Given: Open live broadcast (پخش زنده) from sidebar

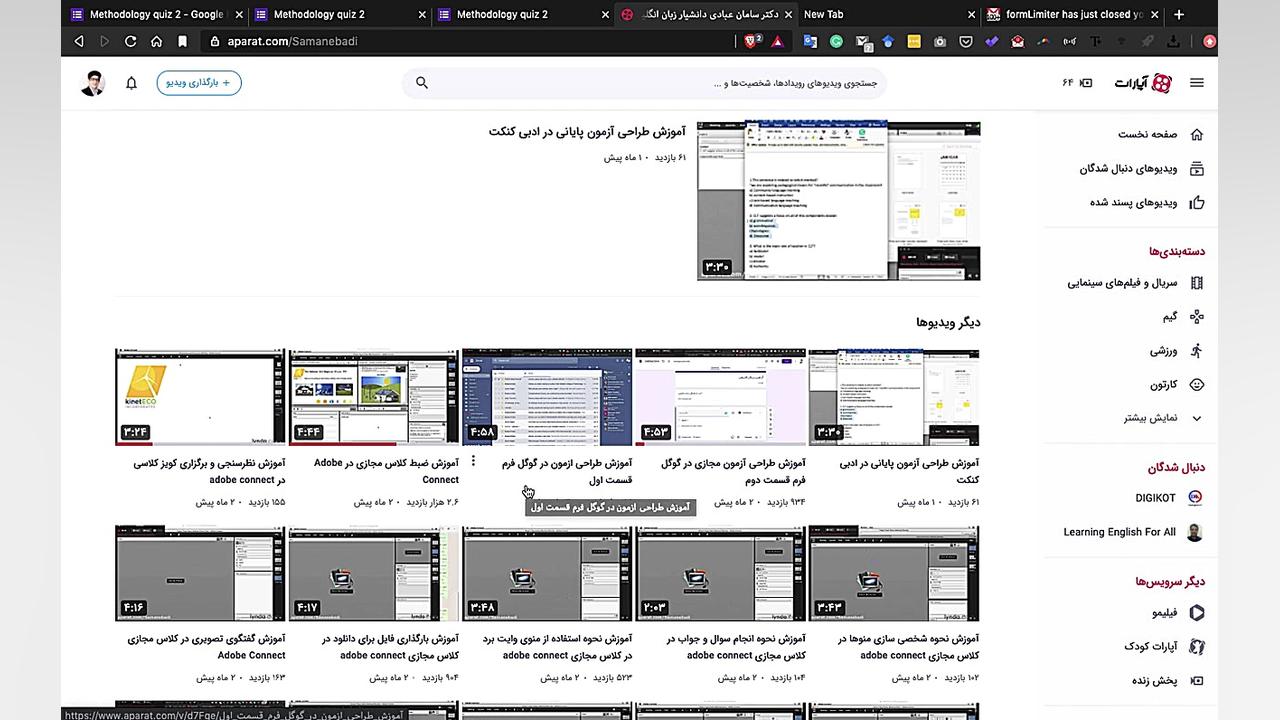Looking at the screenshot, I should coord(1196,680).
